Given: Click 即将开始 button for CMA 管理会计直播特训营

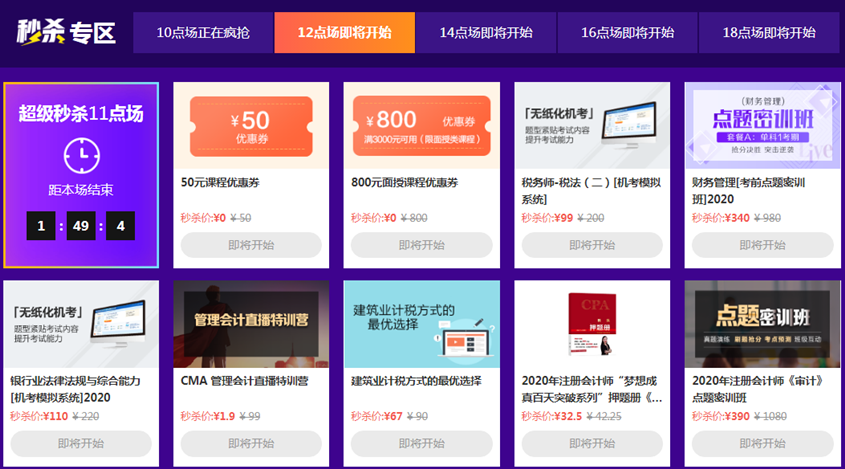Looking at the screenshot, I should [x=251, y=444].
